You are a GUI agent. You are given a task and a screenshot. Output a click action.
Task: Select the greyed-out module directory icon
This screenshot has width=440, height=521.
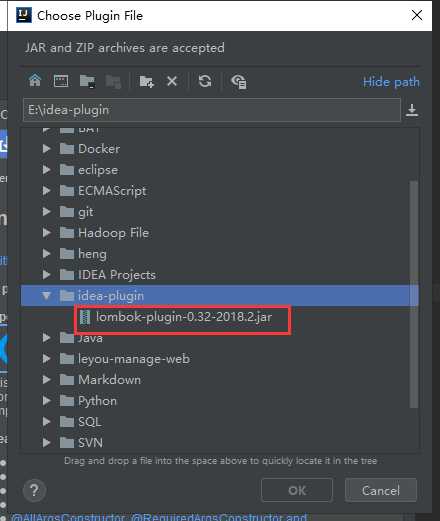113,81
